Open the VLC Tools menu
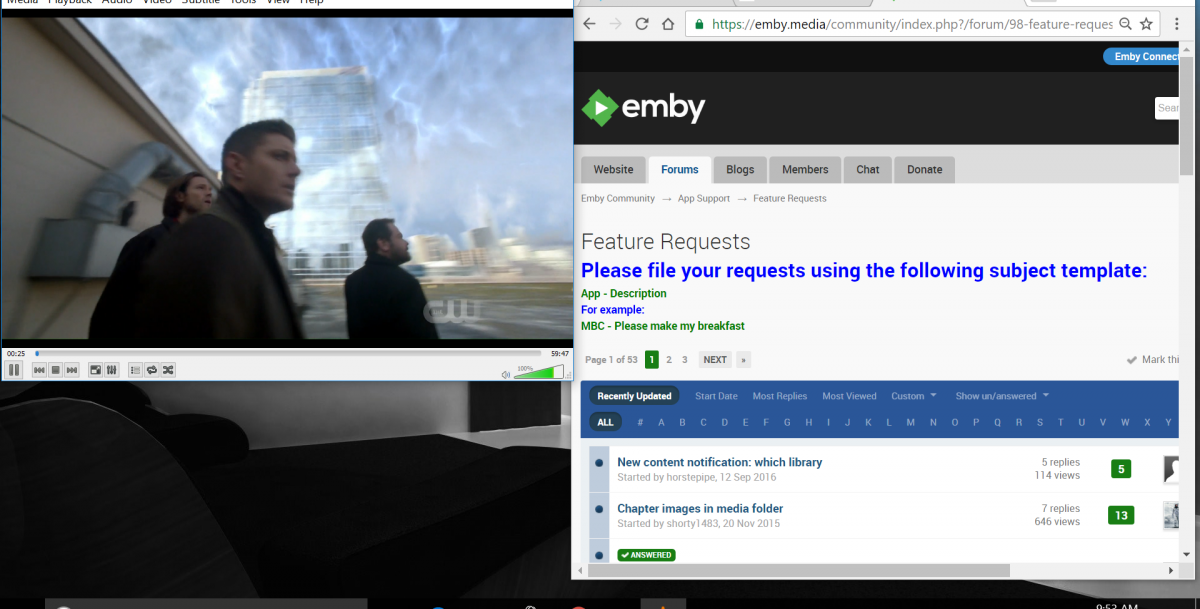 point(243,3)
